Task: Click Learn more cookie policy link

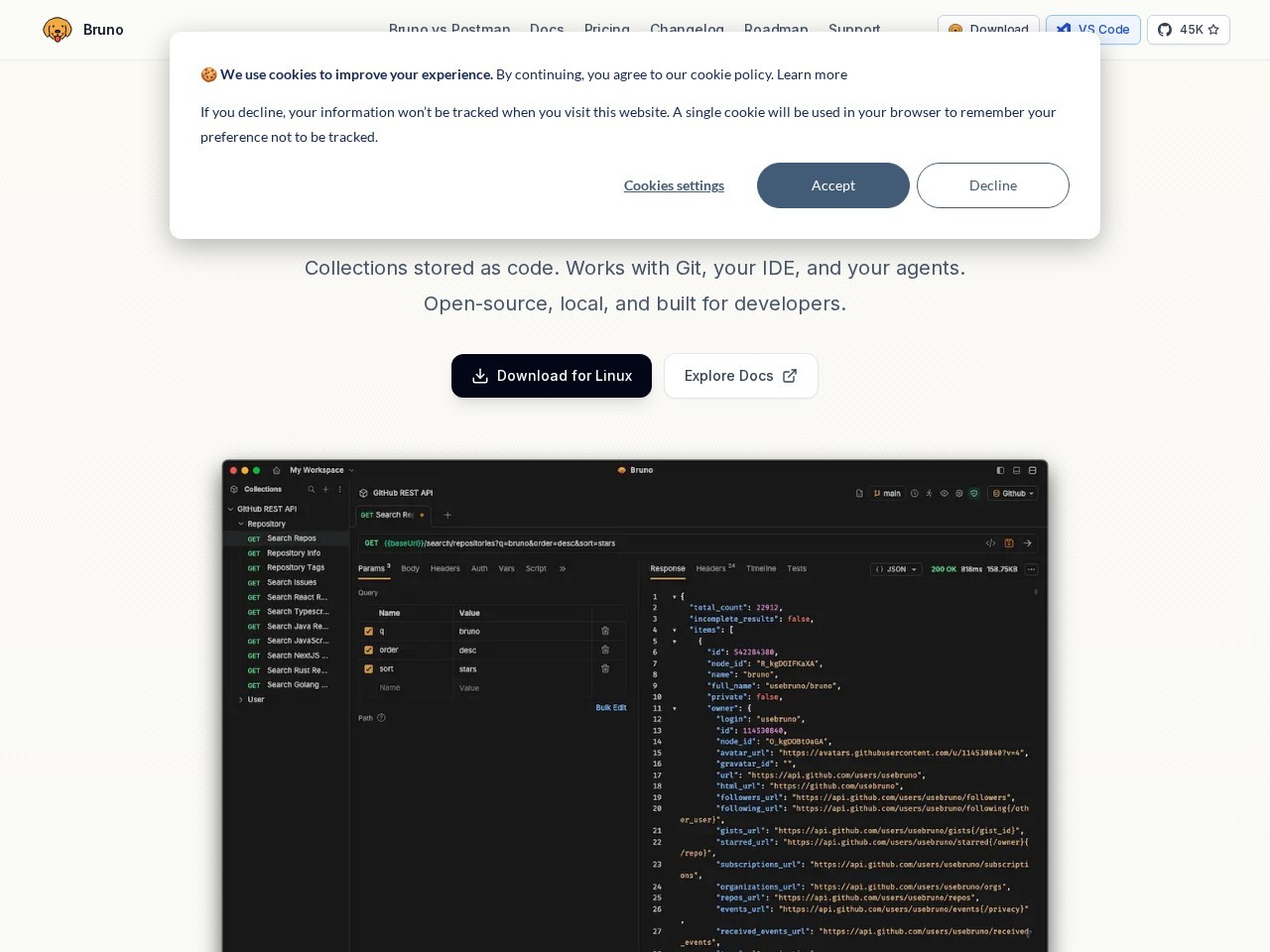Action: [812, 74]
